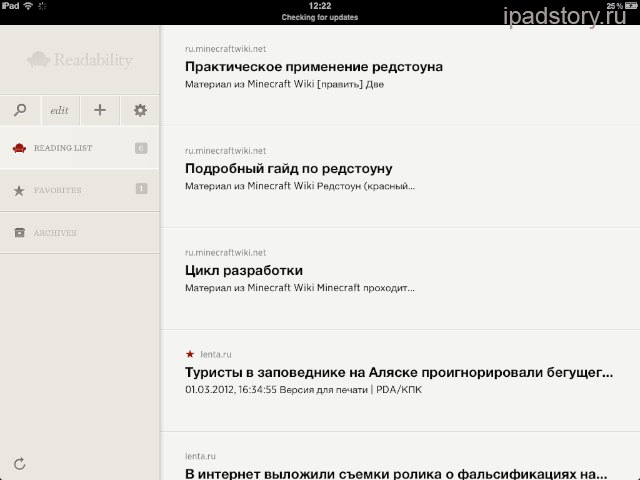The height and width of the screenshot is (480, 640).
Task: Click source label above 'Подробный гайд по редстоуну'
Action: point(225,151)
